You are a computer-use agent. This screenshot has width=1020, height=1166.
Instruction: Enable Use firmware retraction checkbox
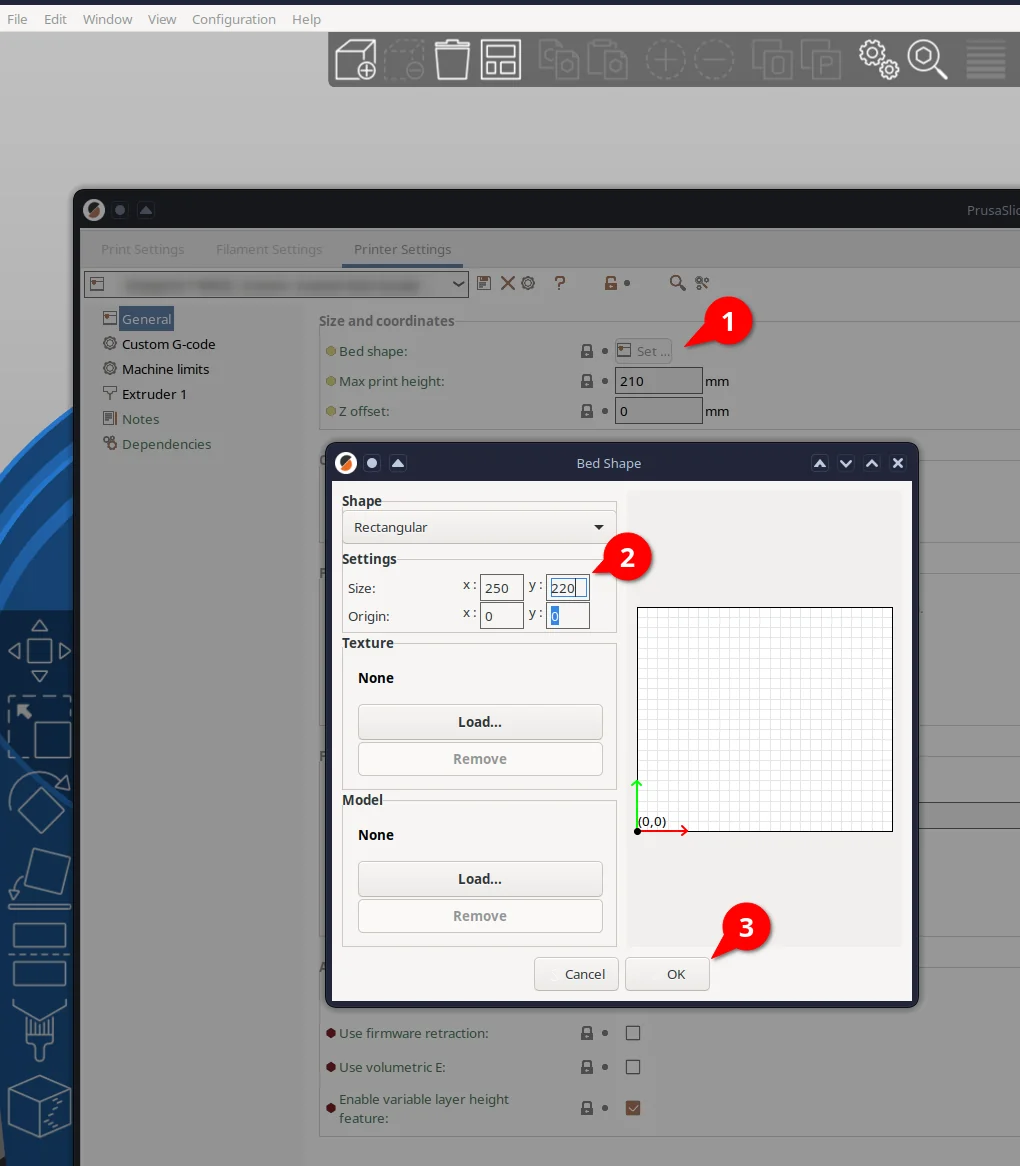[633, 1033]
